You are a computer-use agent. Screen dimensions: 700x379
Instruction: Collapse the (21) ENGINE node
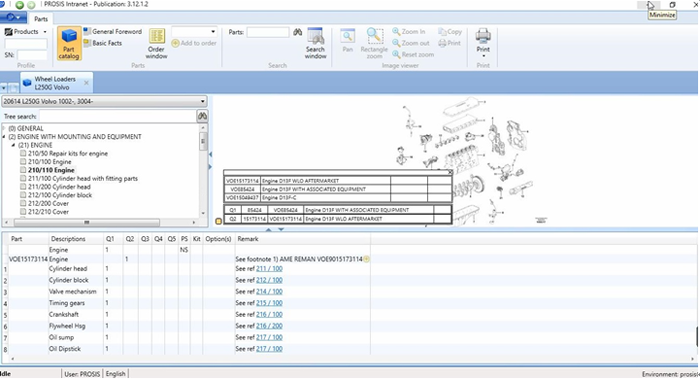pos(13,145)
